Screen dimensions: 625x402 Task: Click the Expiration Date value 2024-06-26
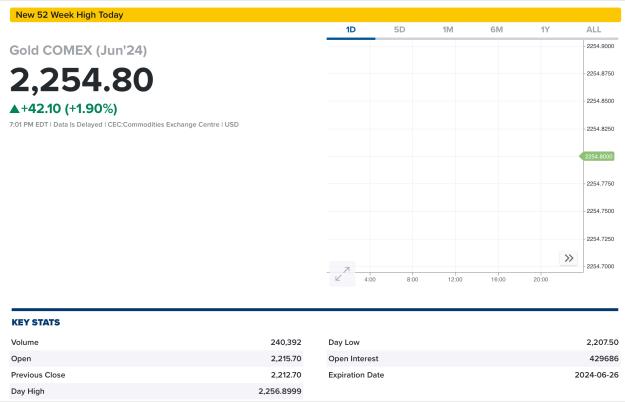tap(597, 375)
